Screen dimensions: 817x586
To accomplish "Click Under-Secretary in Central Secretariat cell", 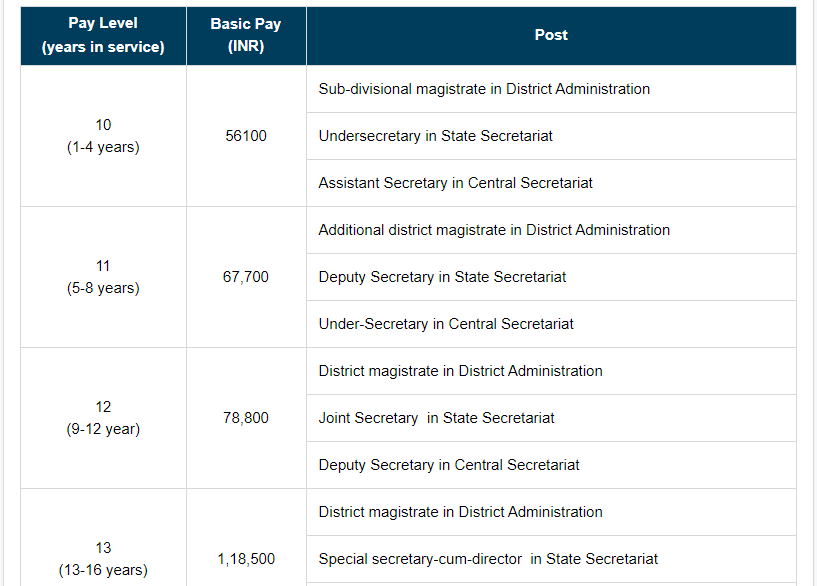I will pyautogui.click(x=551, y=324).
